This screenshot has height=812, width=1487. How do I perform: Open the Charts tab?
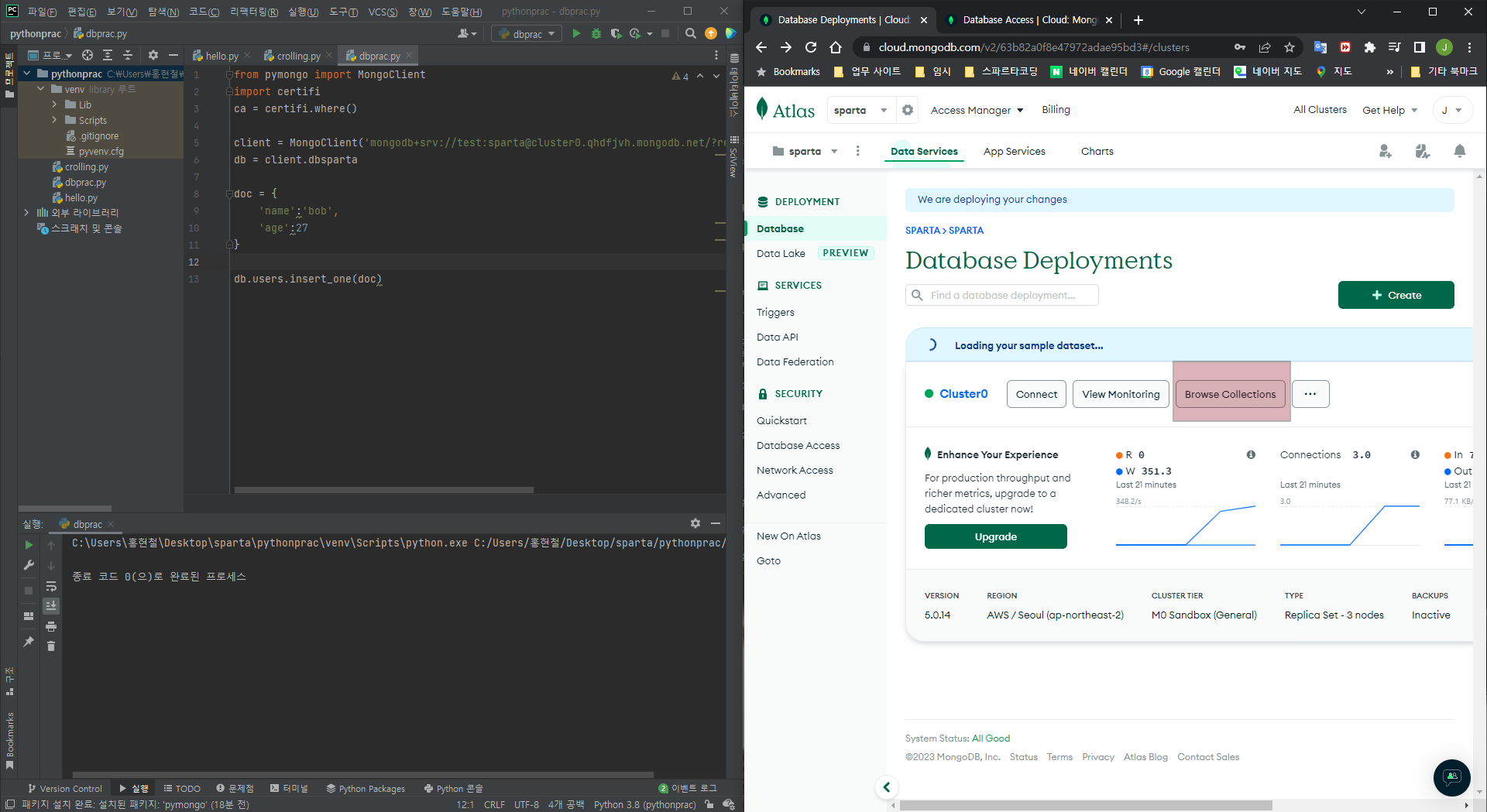click(x=1097, y=151)
